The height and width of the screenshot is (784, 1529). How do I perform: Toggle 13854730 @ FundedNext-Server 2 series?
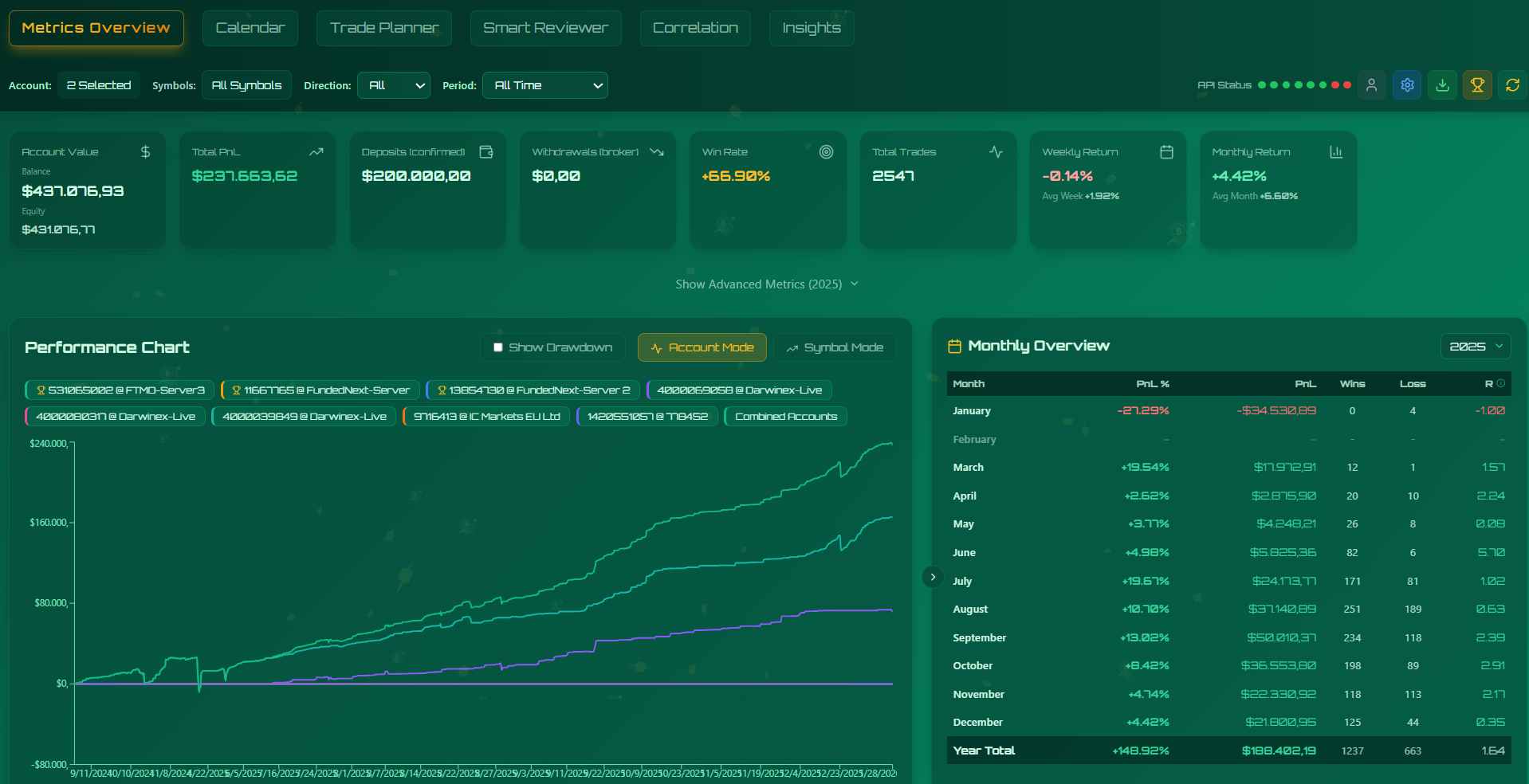533,390
